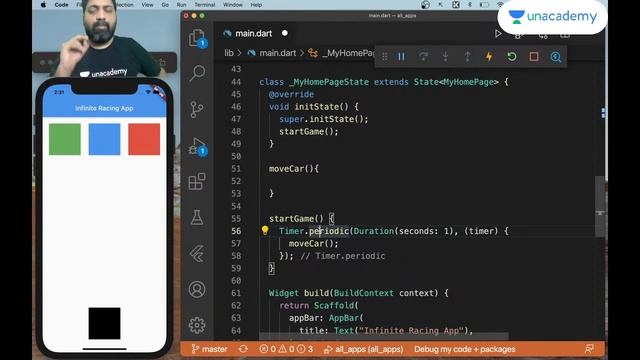This screenshot has width=640, height=360.
Task: Click Step Out in debug toolbar
Action: coord(467,57)
